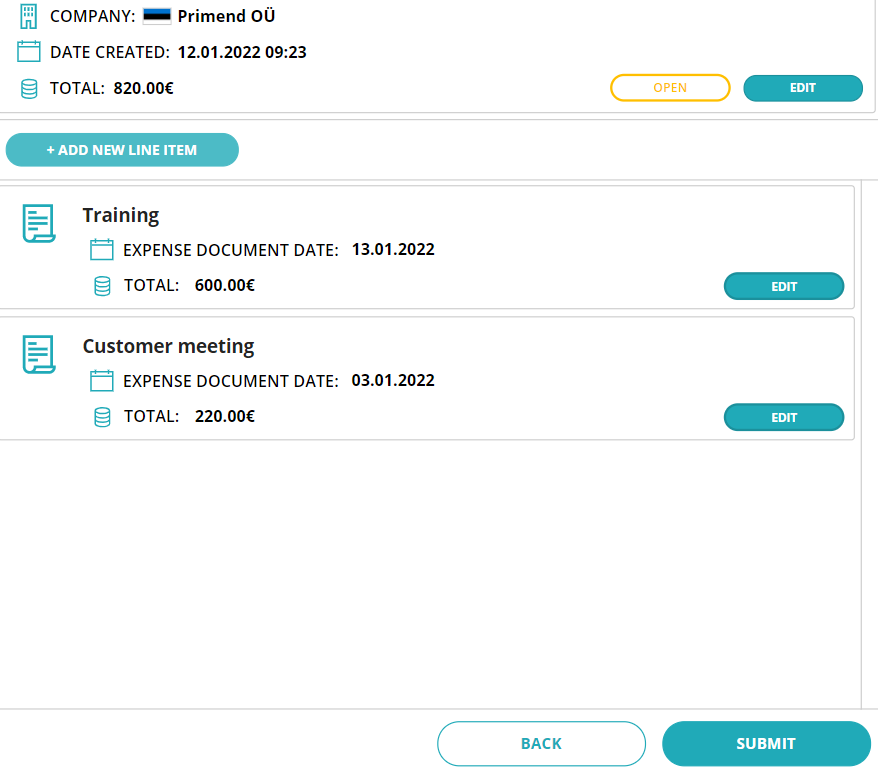
Task: Click the Customer meeting document icon
Action: pos(39,354)
